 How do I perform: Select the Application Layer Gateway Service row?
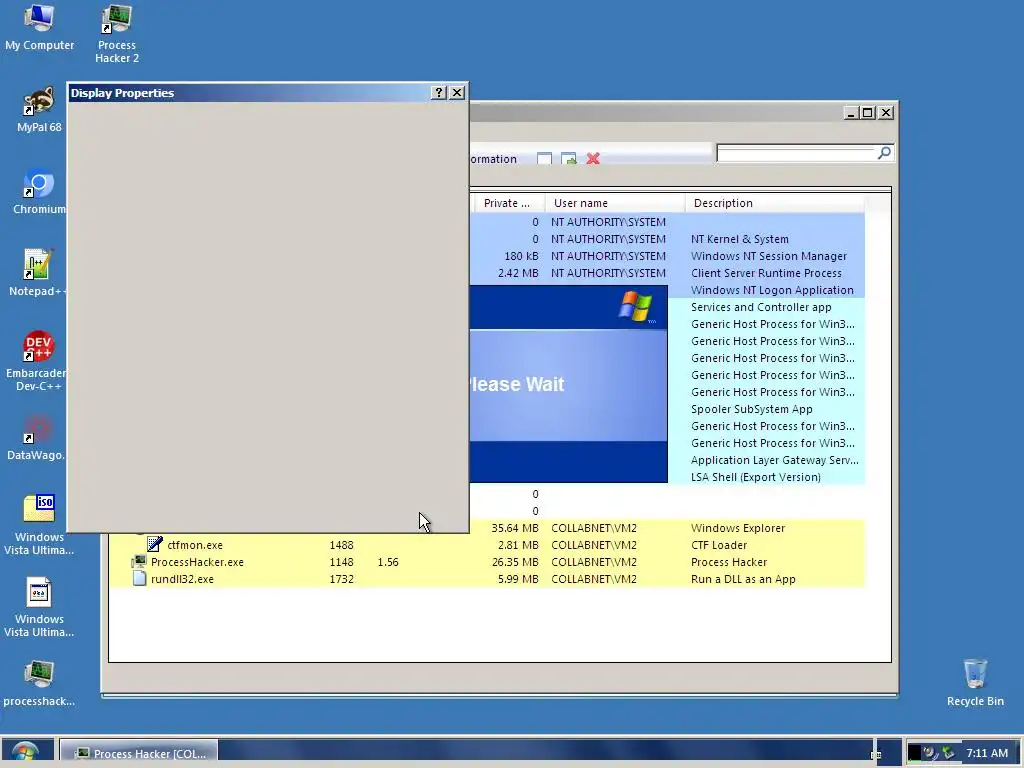pos(767,460)
